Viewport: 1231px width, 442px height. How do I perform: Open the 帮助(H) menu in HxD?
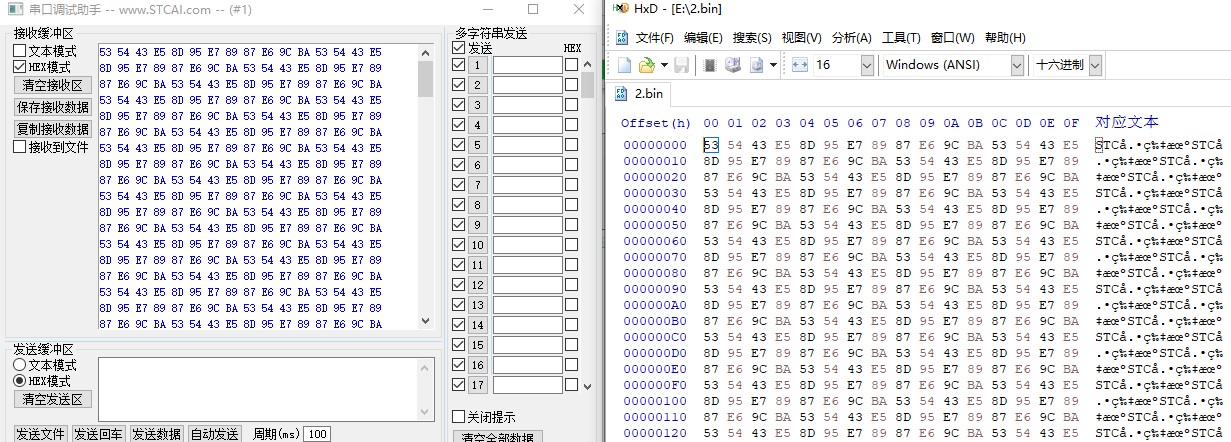[1005, 38]
